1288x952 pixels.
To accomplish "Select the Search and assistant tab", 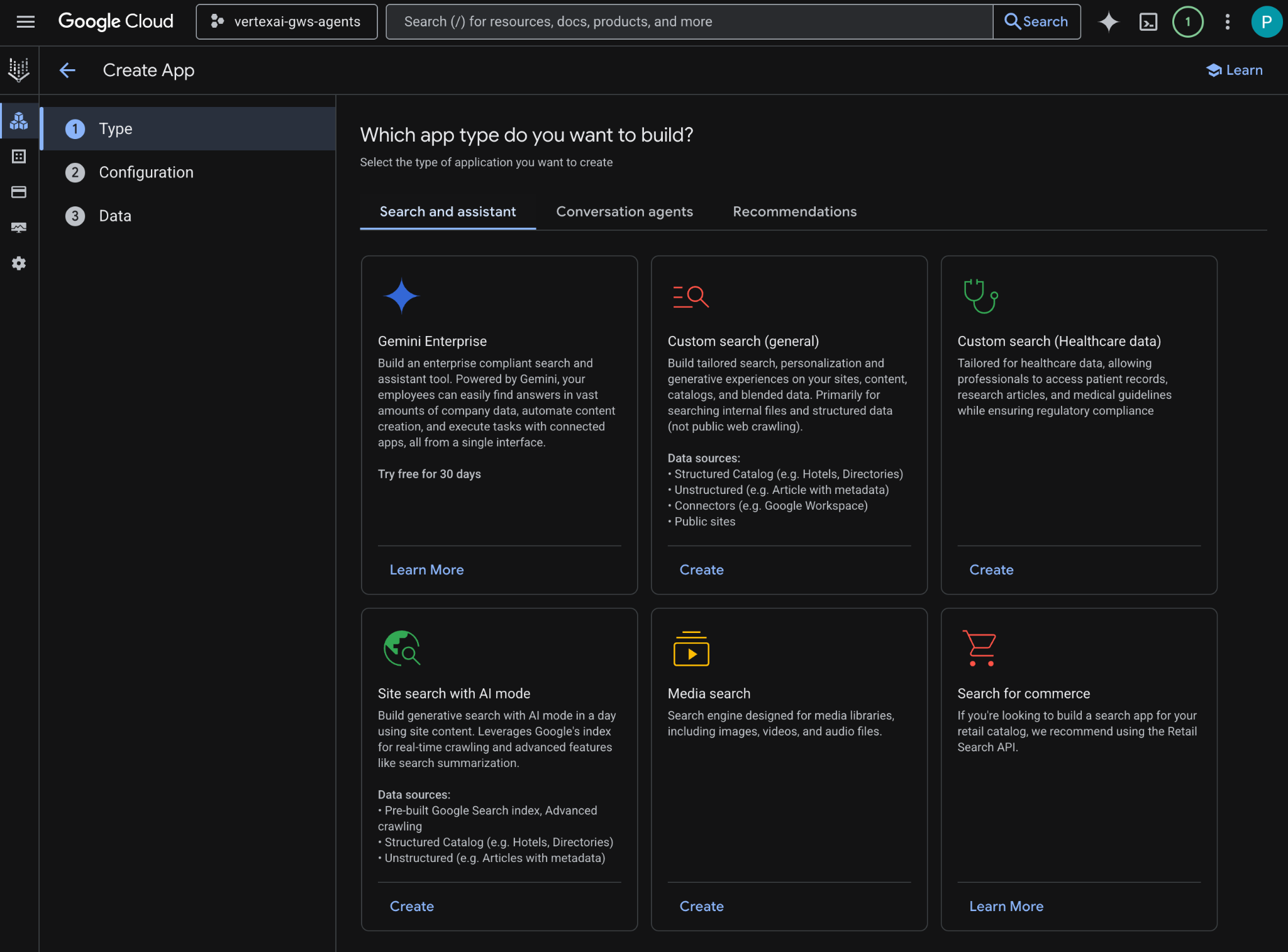I will click(447, 212).
